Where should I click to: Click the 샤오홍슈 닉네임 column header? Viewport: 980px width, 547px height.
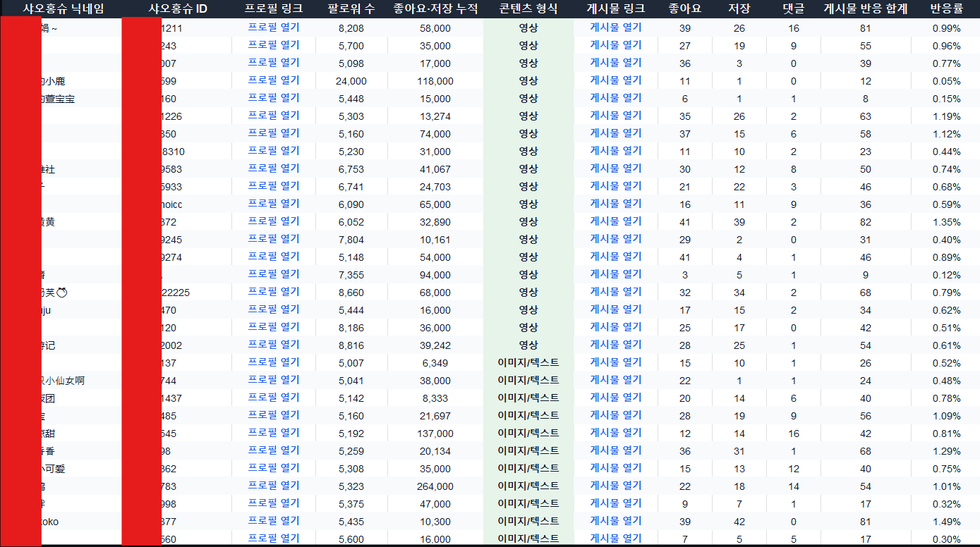pos(64,9)
